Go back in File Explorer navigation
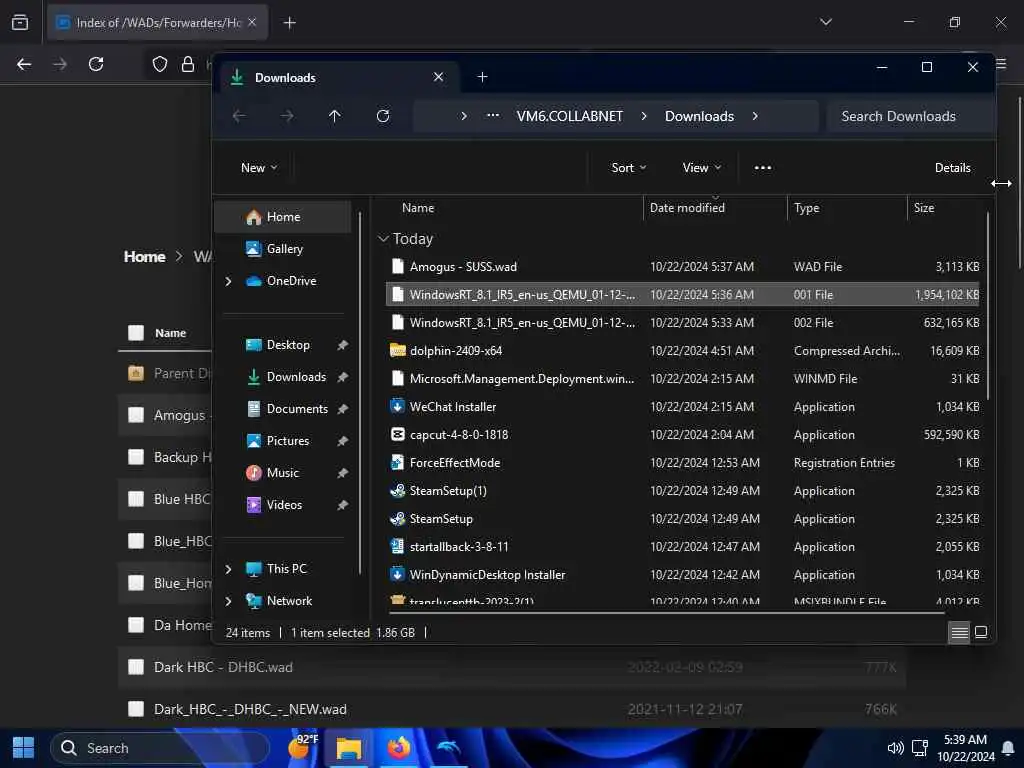 [x=239, y=116]
